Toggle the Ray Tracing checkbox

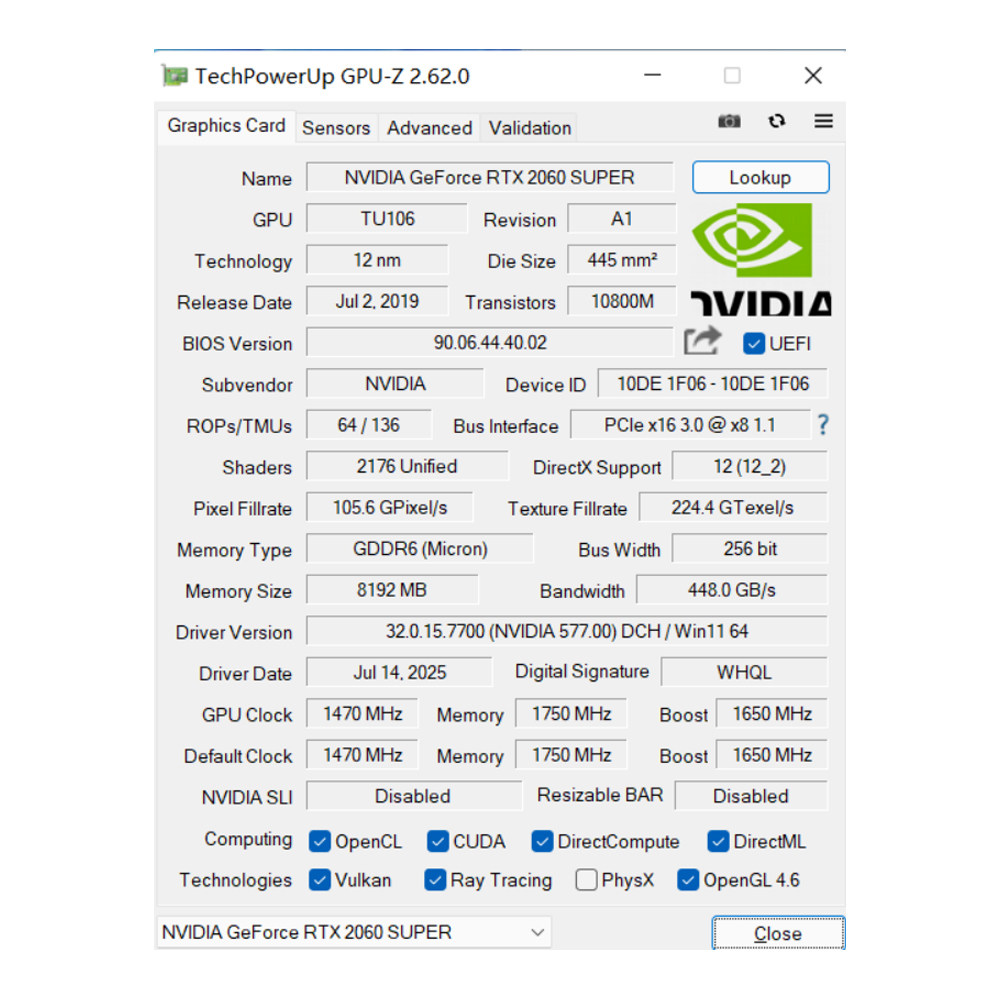435,880
